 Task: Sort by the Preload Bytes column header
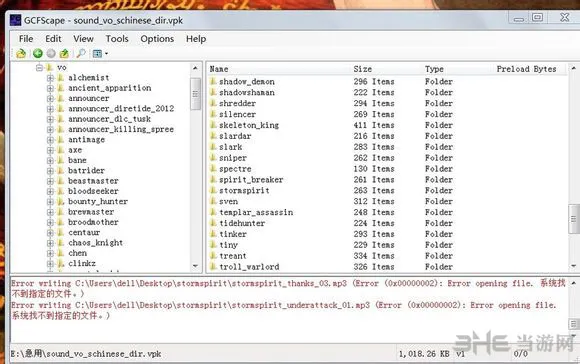click(526, 69)
